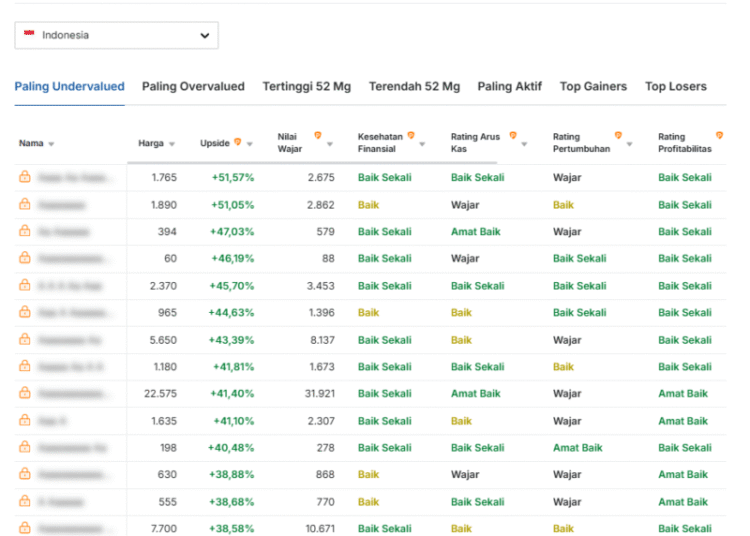Click upside value +38,88%
This screenshot has height=536, width=750.
(232, 475)
